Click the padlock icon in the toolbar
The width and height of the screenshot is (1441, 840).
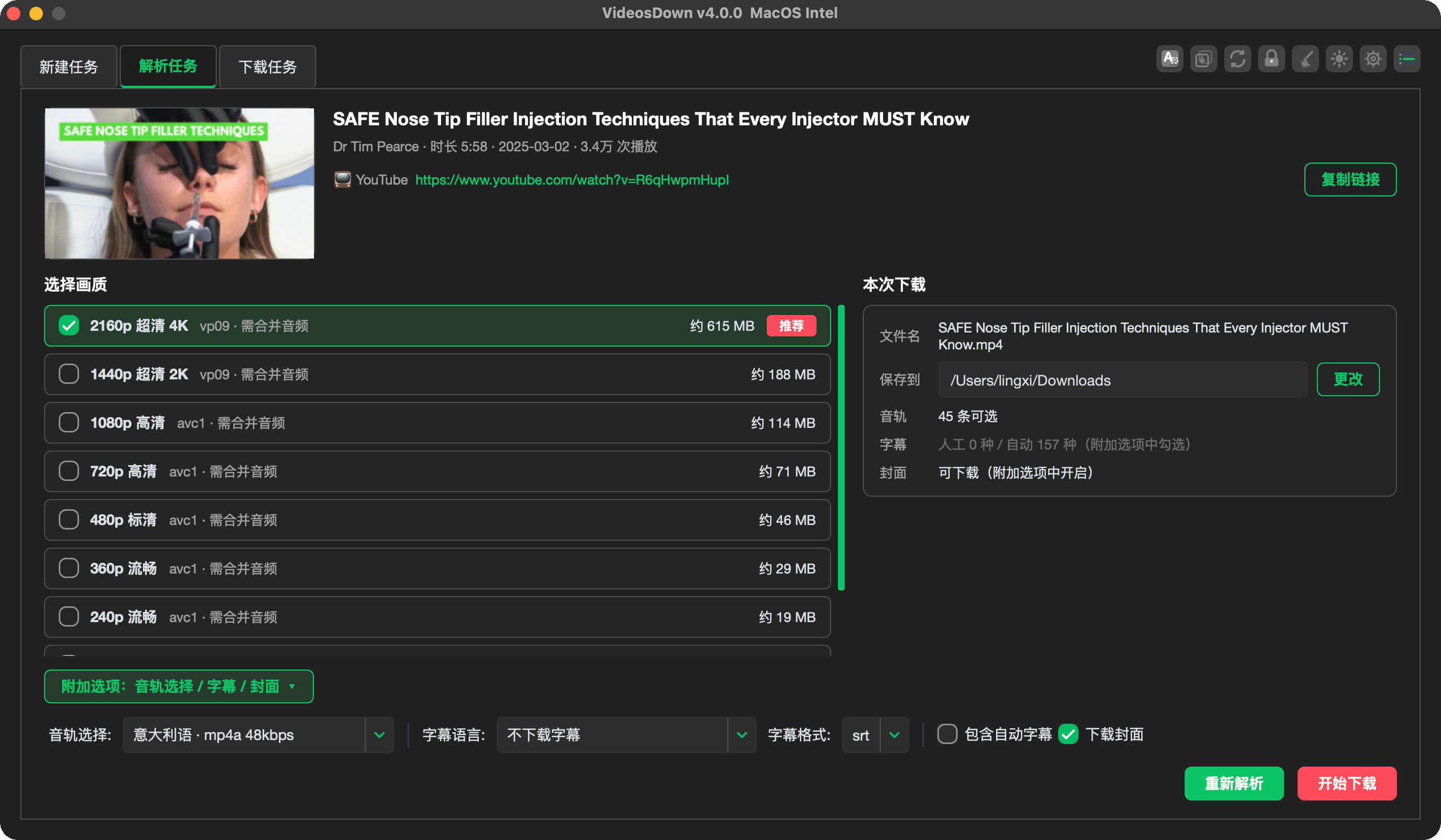pos(1271,59)
